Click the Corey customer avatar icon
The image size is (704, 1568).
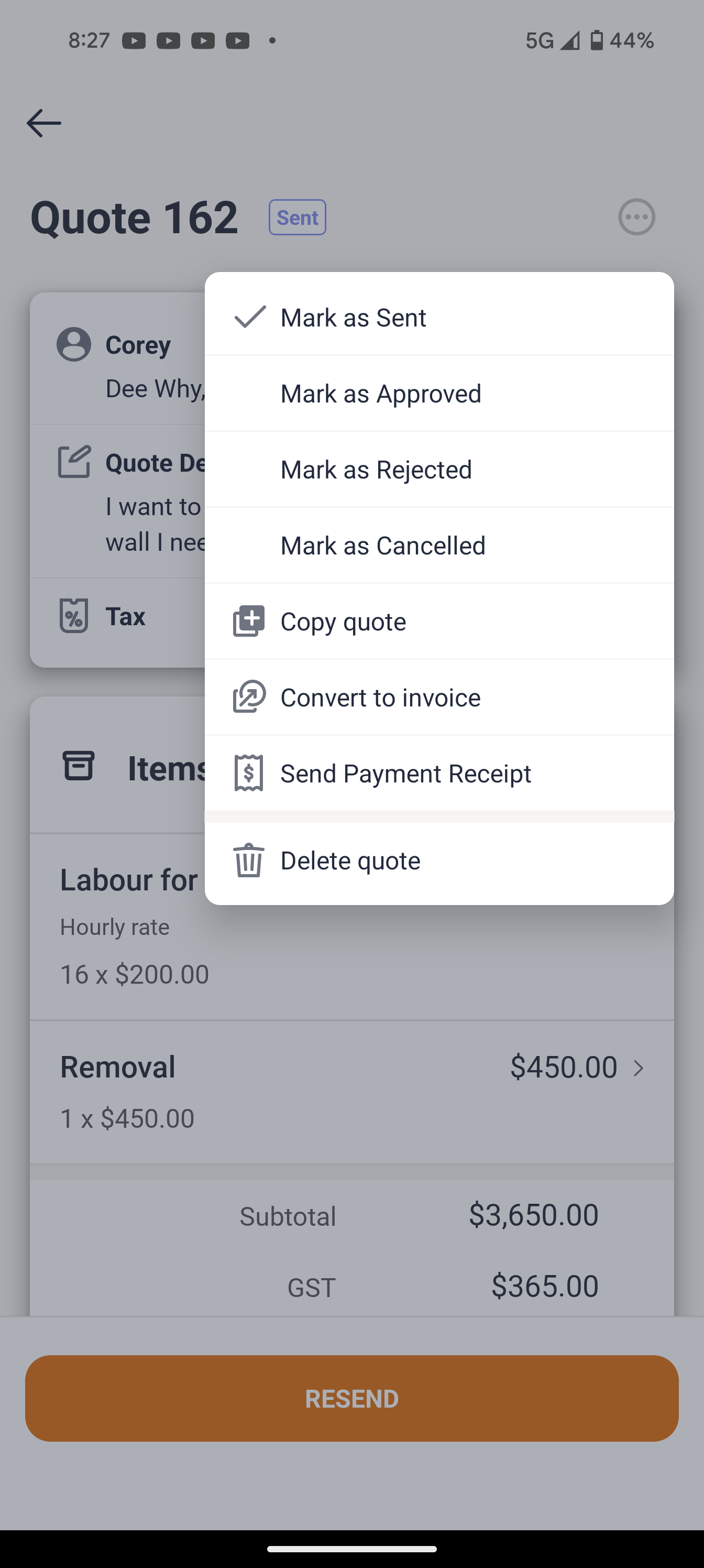pyautogui.click(x=74, y=344)
